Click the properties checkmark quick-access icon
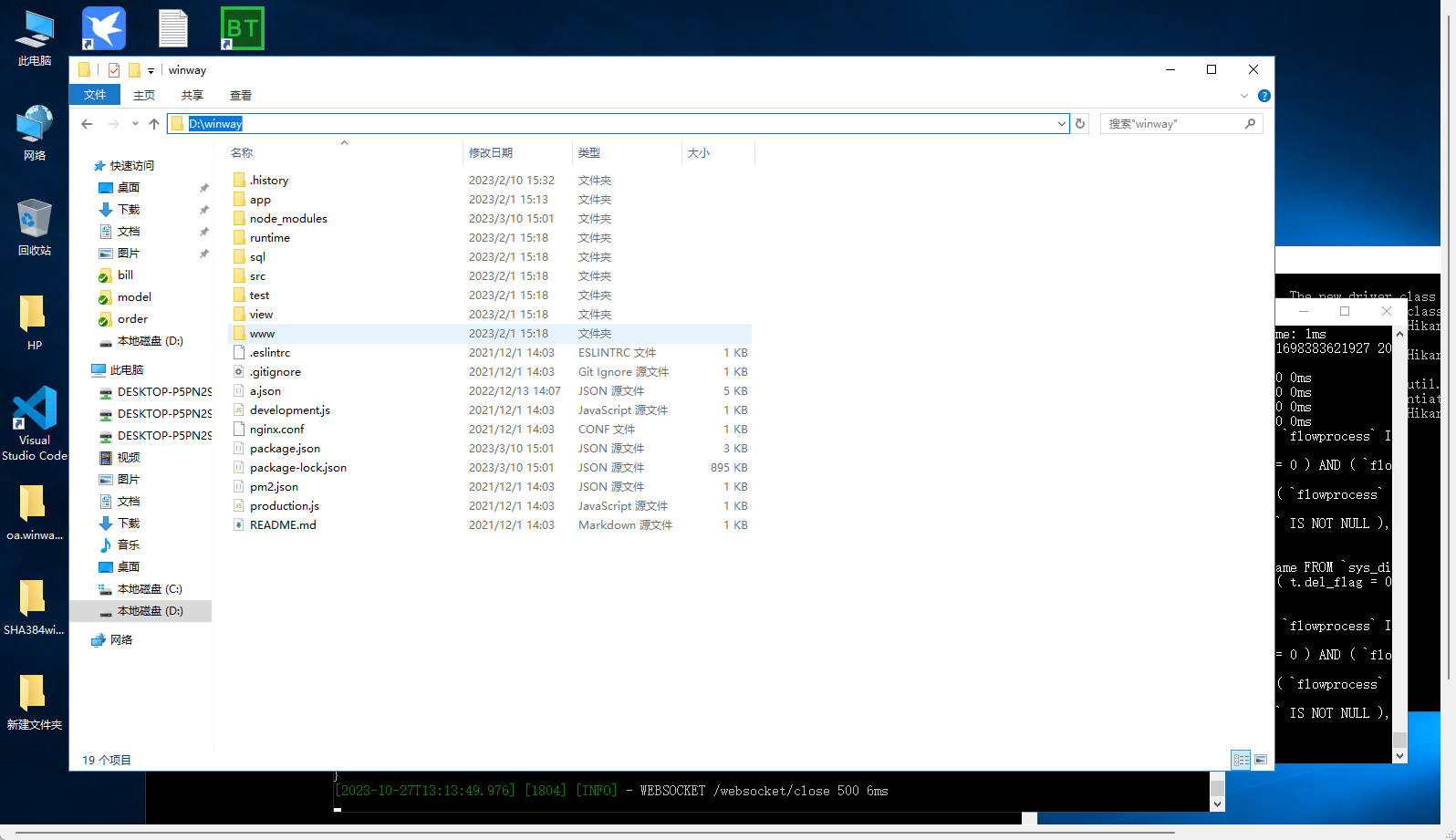The width and height of the screenshot is (1456, 840). coord(114,70)
